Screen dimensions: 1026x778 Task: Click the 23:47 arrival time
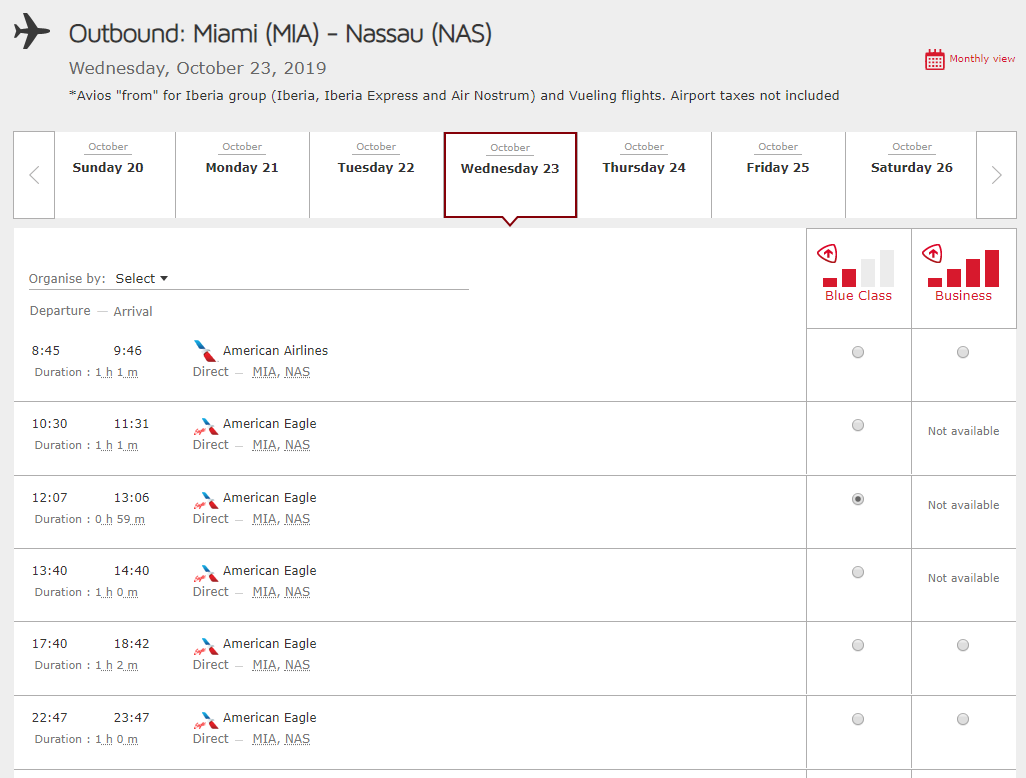(132, 718)
